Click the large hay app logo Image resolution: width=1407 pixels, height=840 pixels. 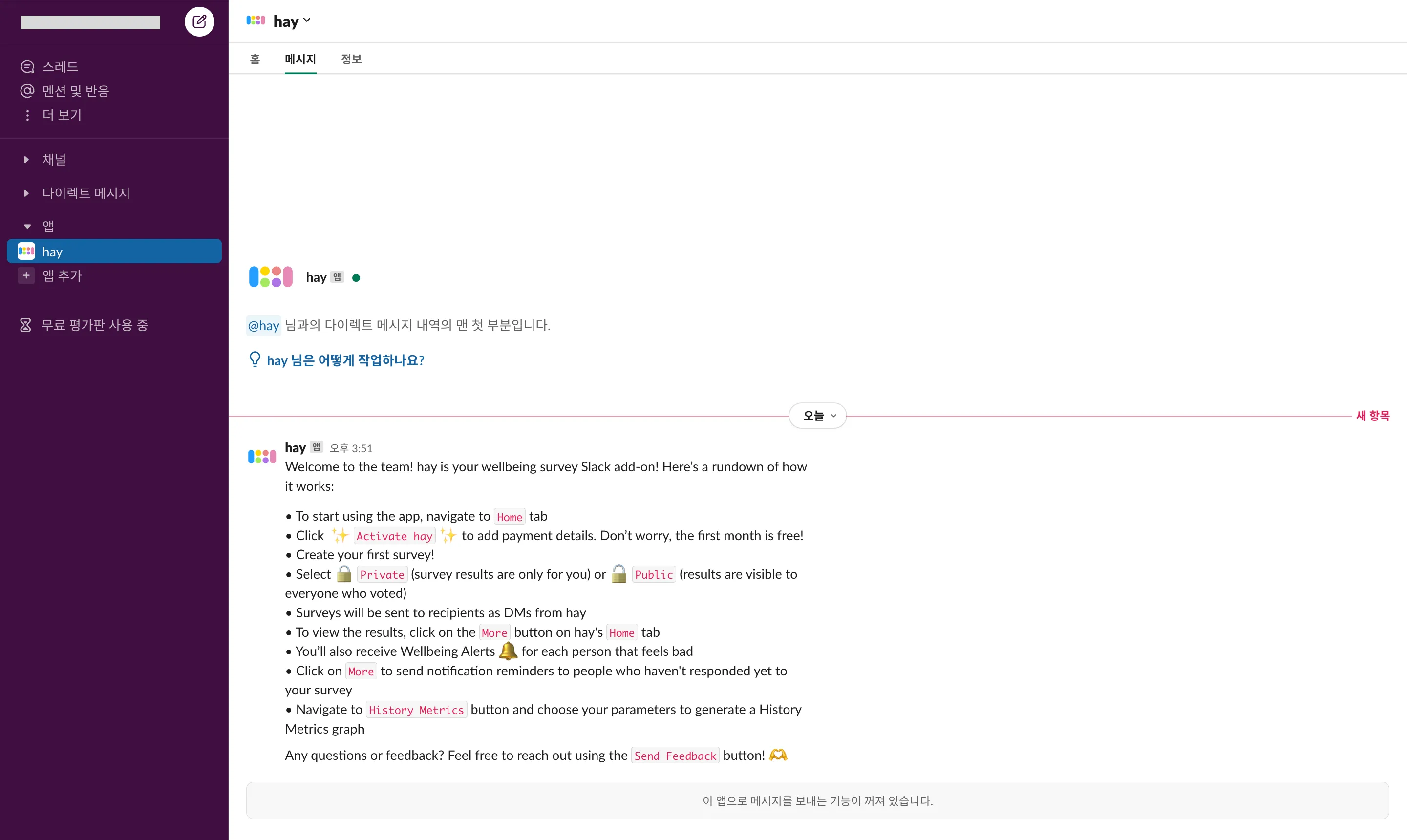271,277
